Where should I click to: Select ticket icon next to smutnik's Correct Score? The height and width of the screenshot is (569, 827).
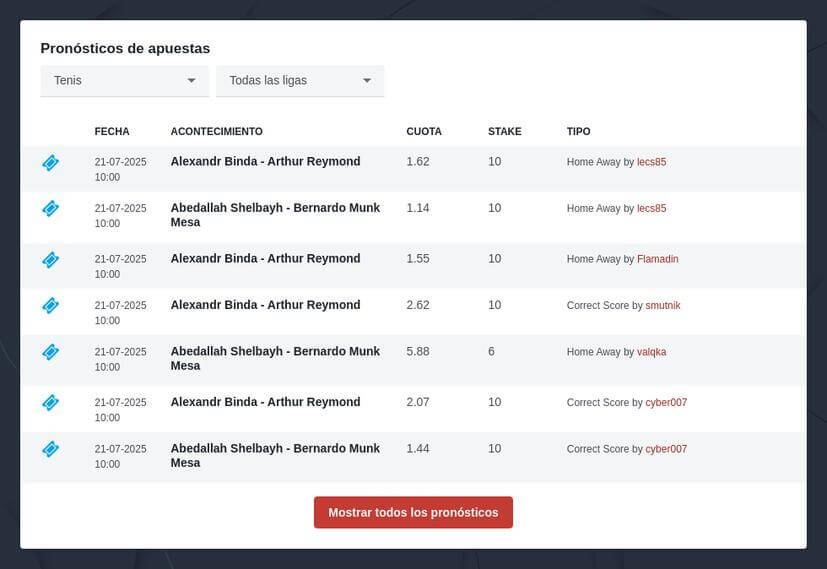pos(51,306)
